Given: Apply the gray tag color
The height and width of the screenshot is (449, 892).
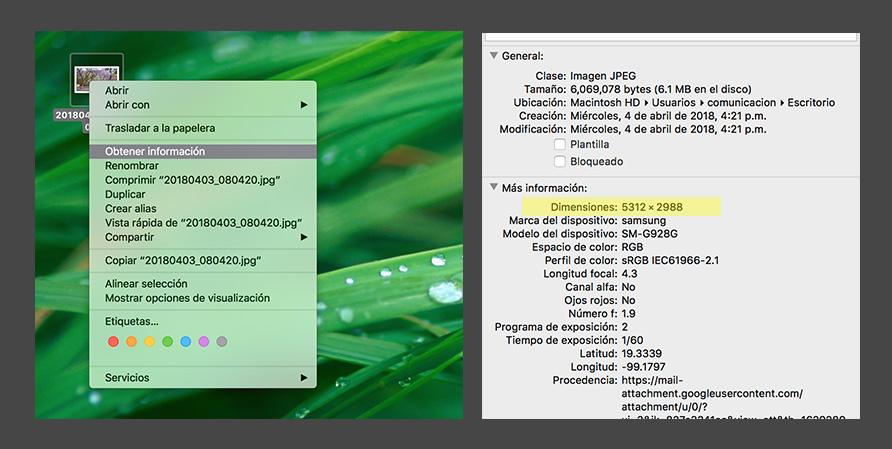Looking at the screenshot, I should 222,341.
